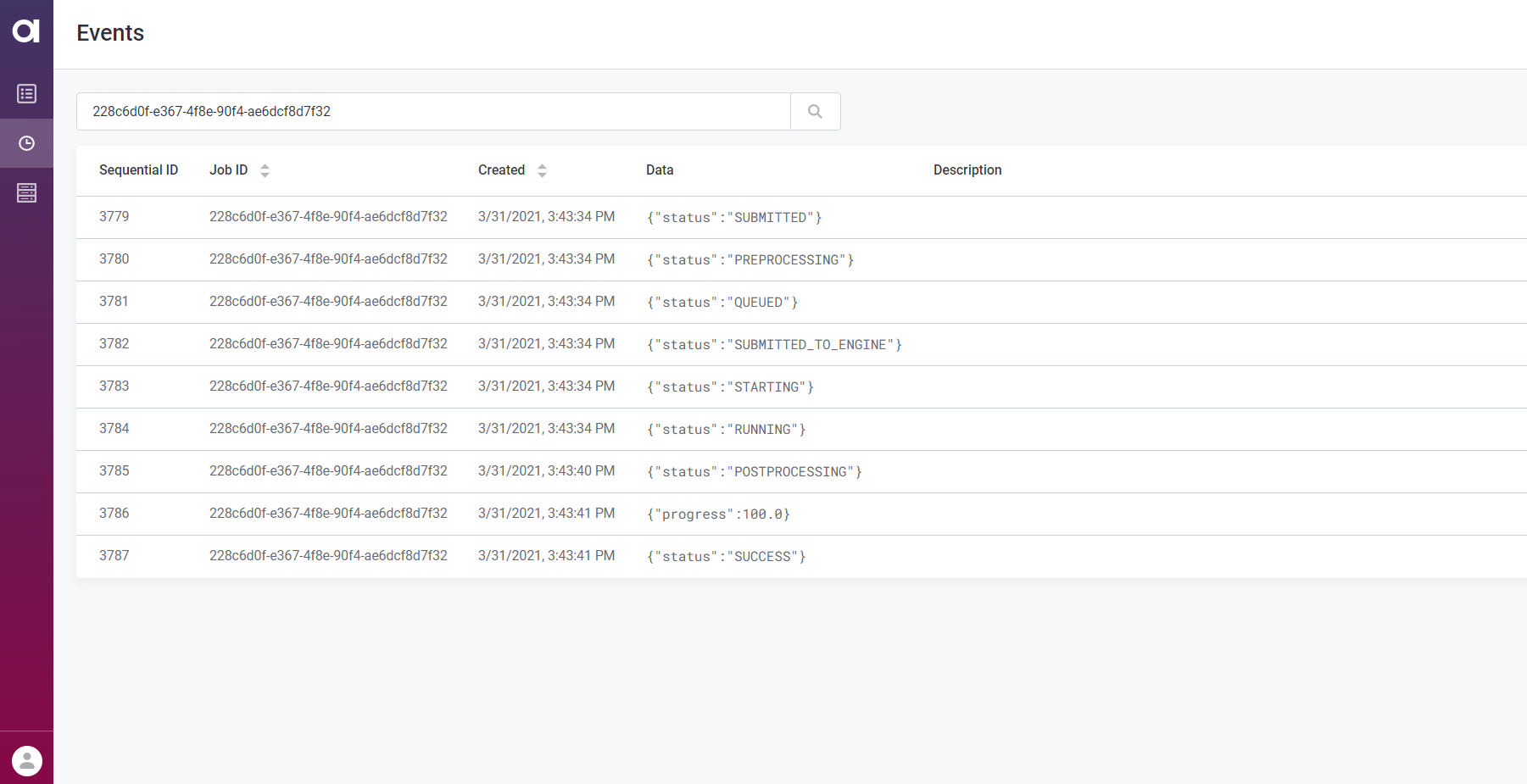Select the PREPROCESSING status data cell

pyautogui.click(x=750, y=260)
